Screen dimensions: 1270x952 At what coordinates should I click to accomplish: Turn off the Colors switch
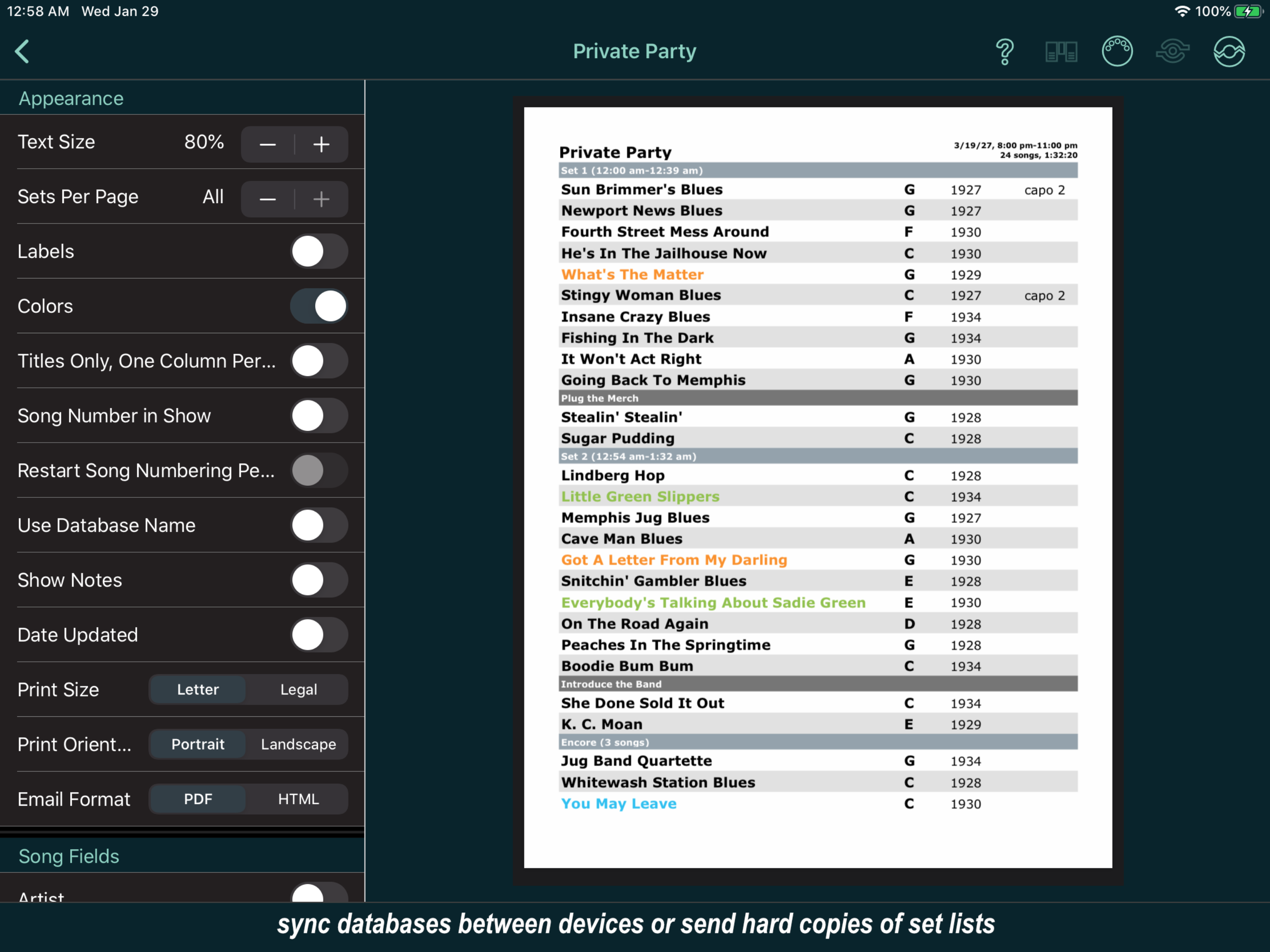(318, 306)
